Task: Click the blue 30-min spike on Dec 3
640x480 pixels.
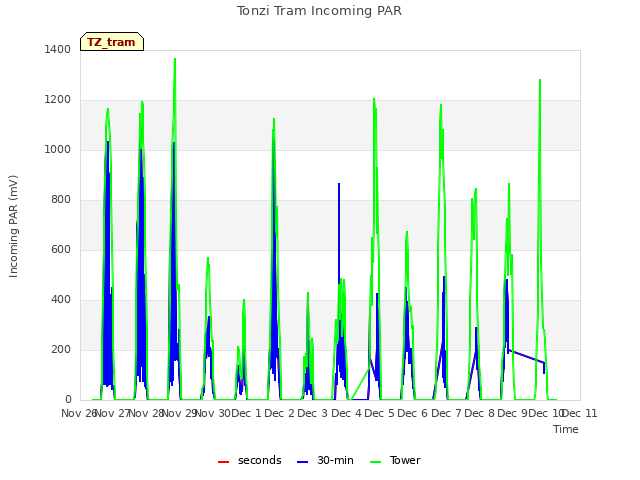Action: tap(339, 184)
